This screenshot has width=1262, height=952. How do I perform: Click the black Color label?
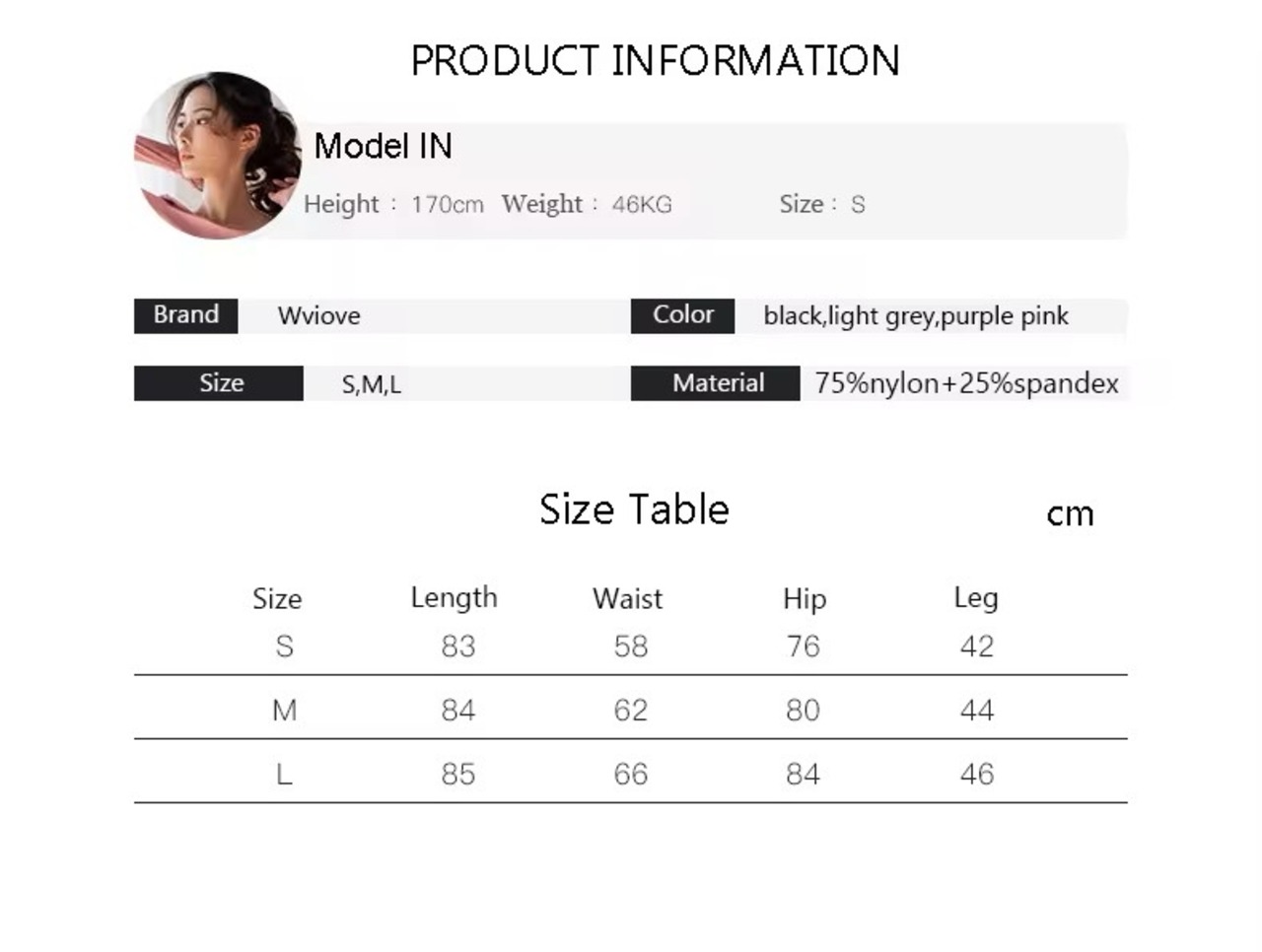coord(682,315)
